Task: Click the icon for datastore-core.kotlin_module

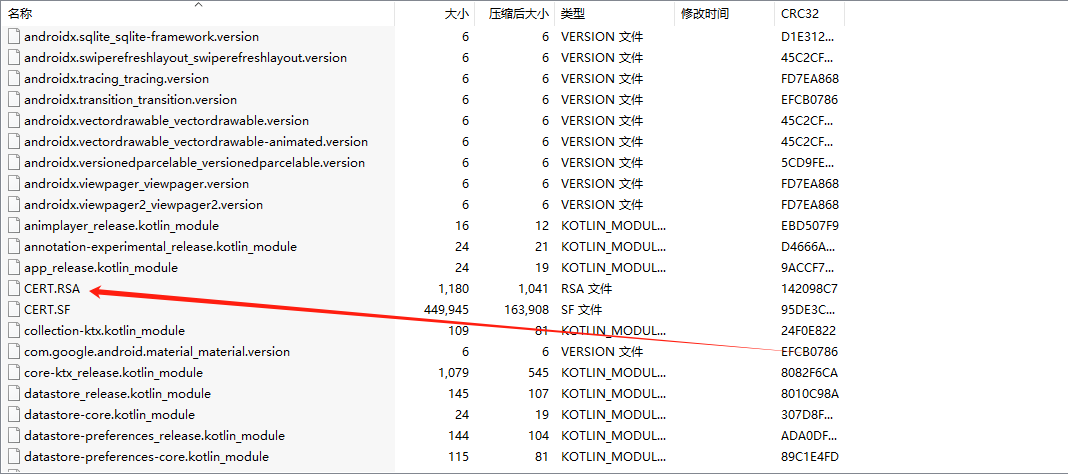Action: tap(13, 415)
